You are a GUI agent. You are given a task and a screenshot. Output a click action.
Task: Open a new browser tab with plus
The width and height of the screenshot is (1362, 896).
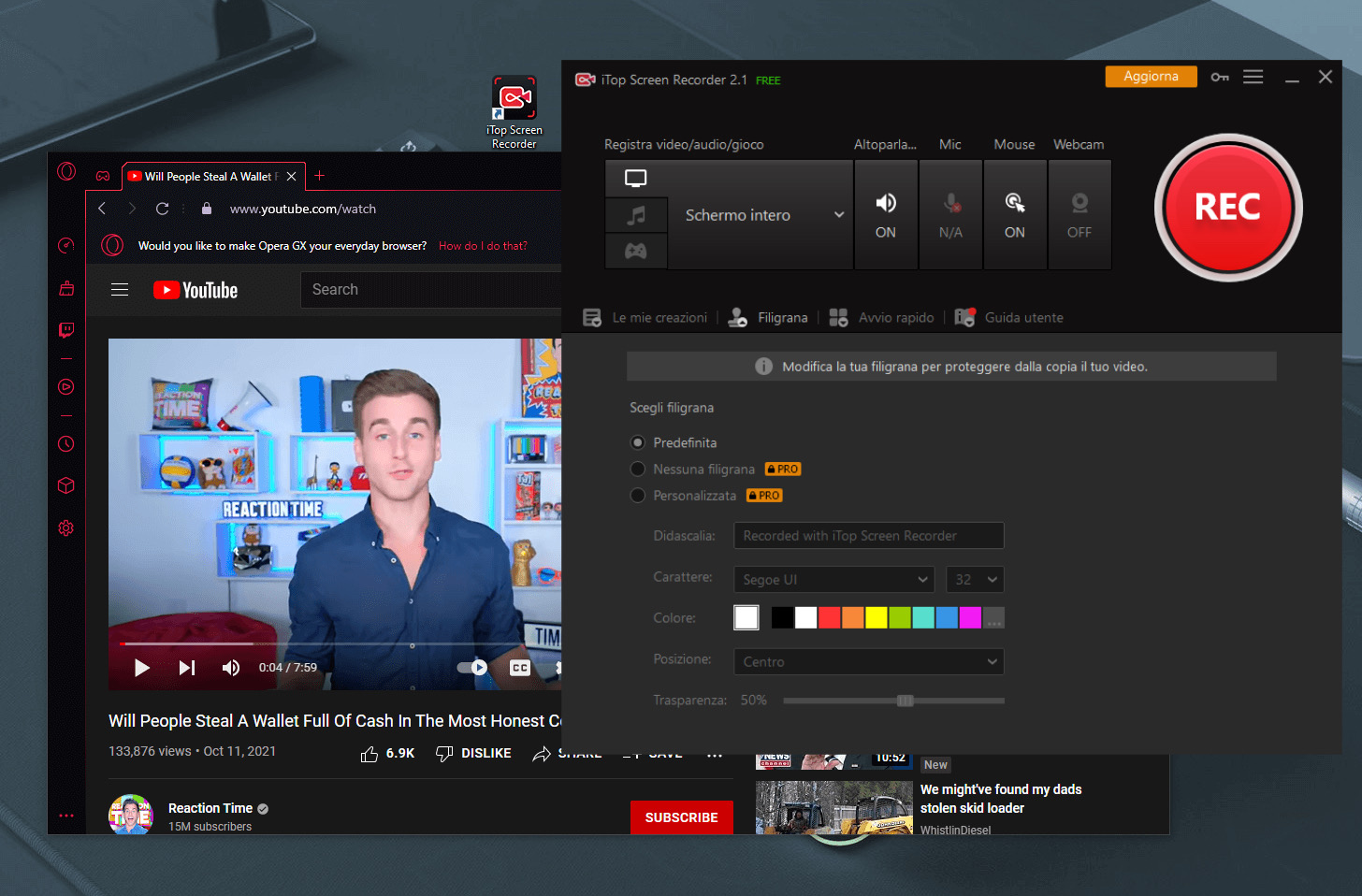tap(319, 176)
